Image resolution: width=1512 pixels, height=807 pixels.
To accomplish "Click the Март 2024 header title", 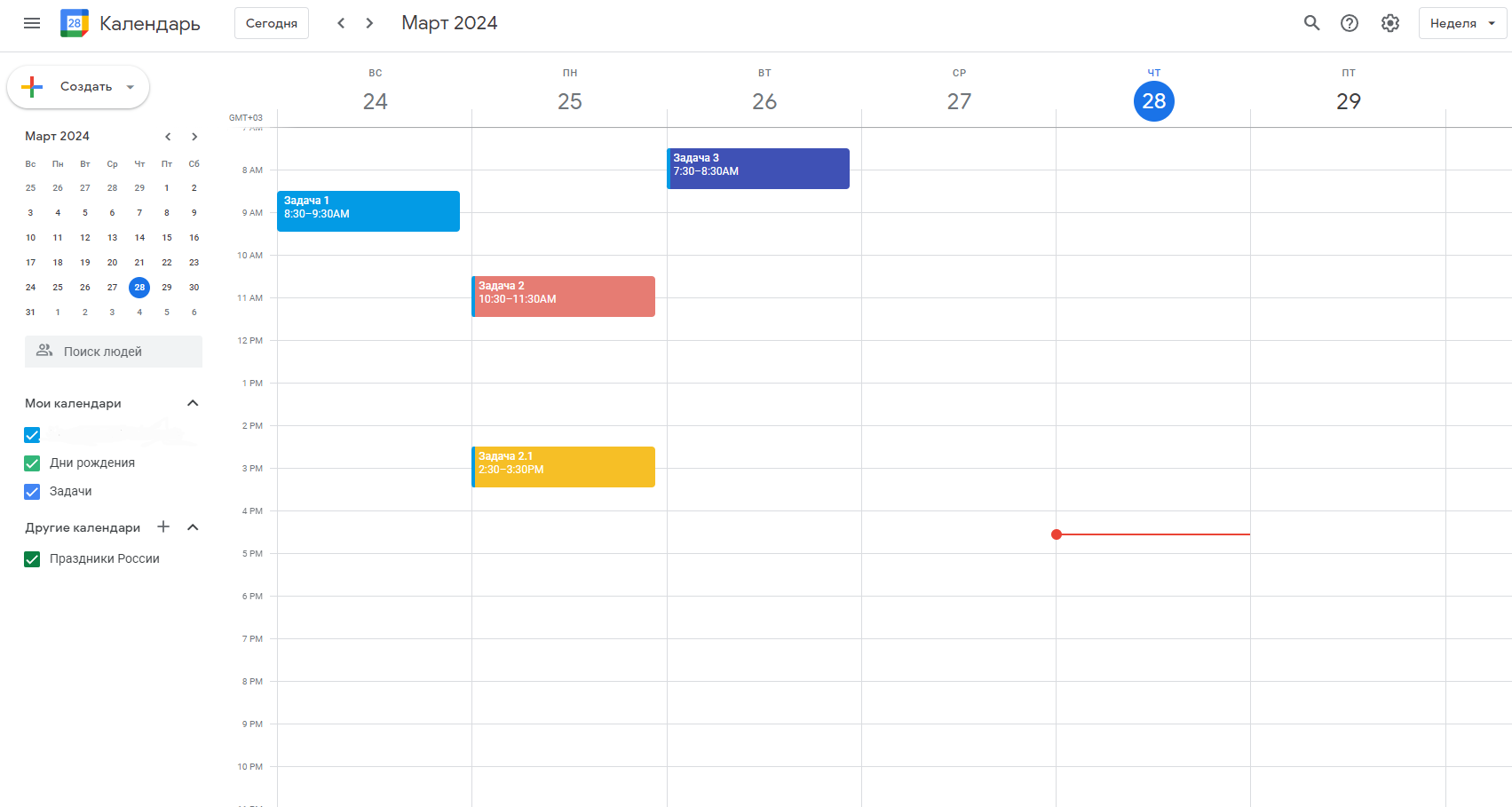I will (x=449, y=23).
